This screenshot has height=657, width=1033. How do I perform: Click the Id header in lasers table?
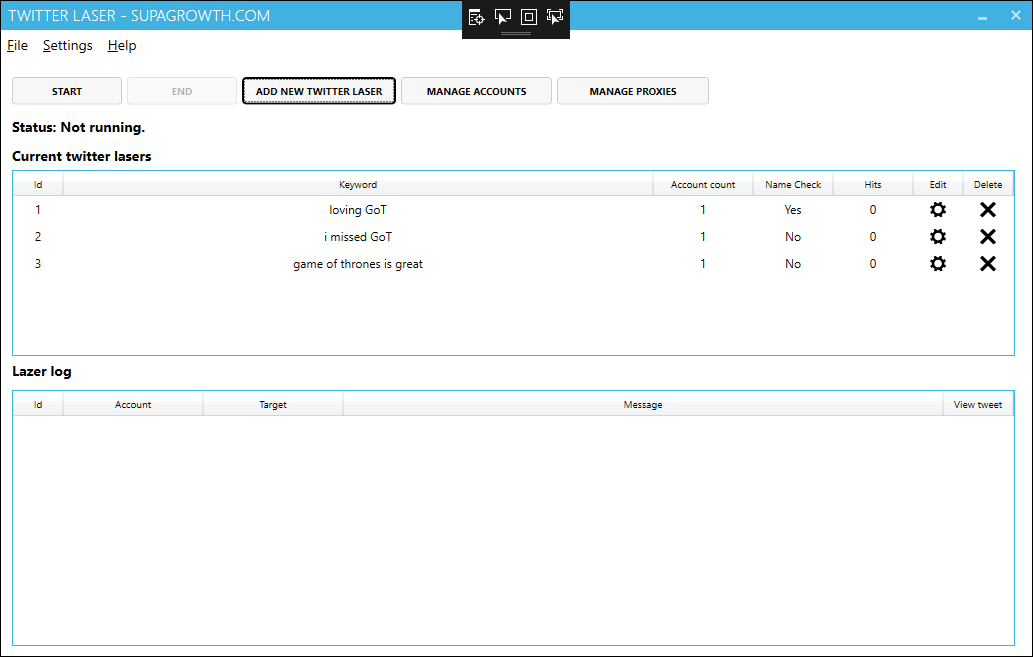click(x=38, y=185)
